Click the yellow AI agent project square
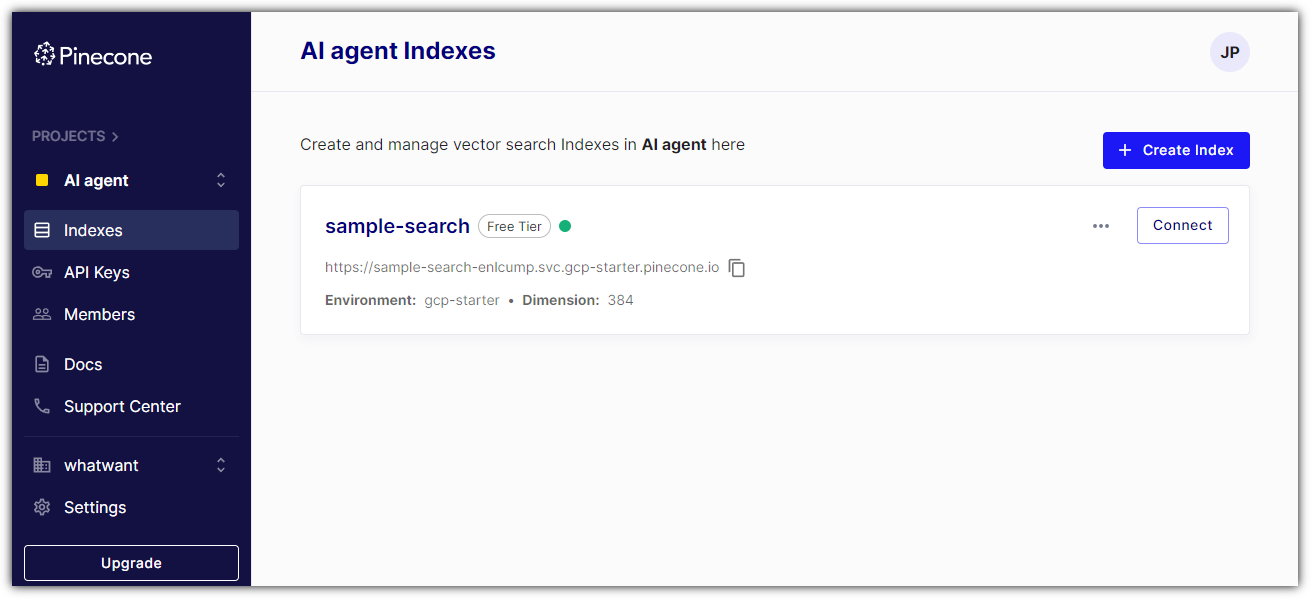 pyautogui.click(x=42, y=181)
